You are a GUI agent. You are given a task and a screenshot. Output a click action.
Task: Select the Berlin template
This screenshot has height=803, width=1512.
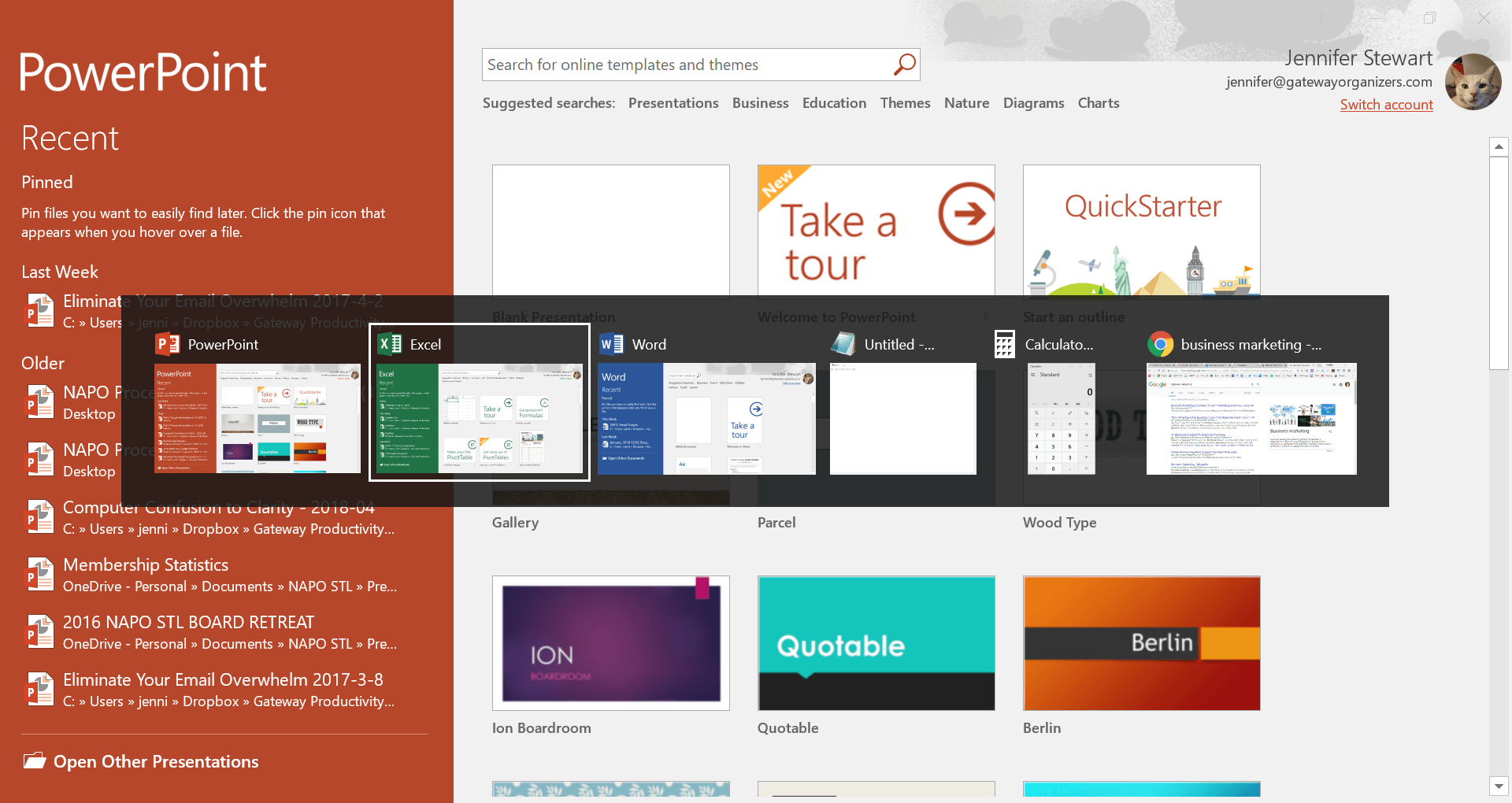click(1142, 643)
